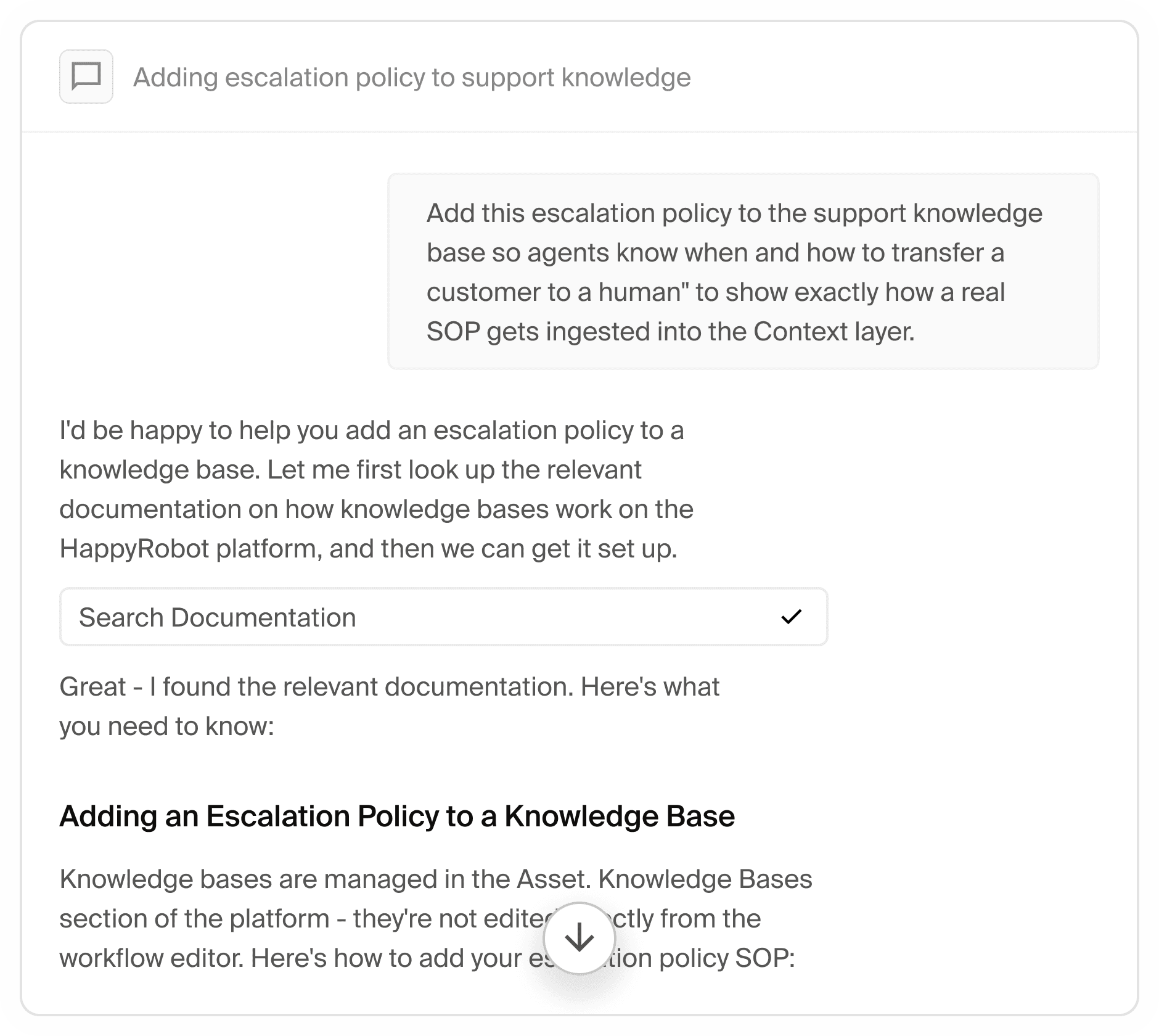Click 'SOP gets ingested into the Context layer' line

click(x=670, y=331)
